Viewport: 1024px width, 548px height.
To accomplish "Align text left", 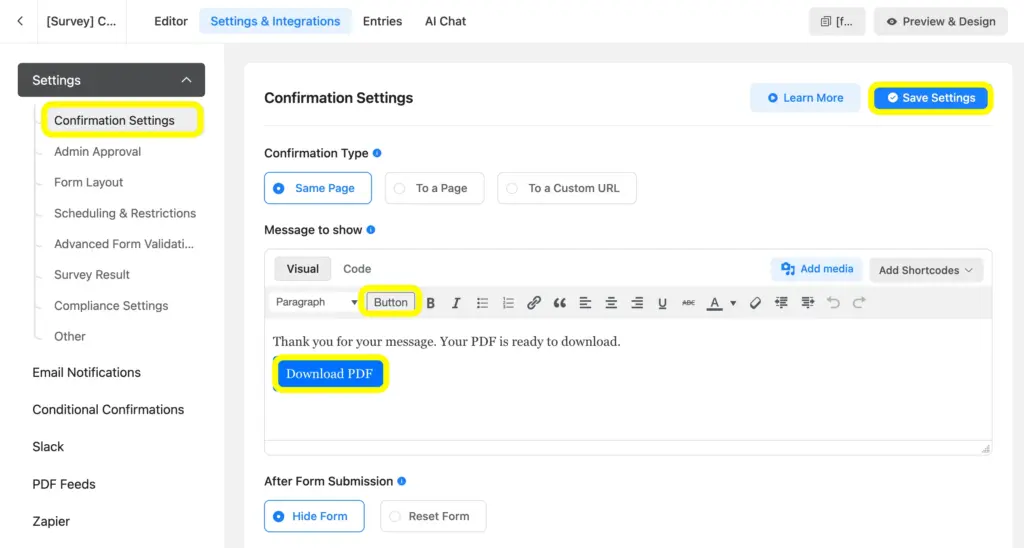I will point(585,302).
